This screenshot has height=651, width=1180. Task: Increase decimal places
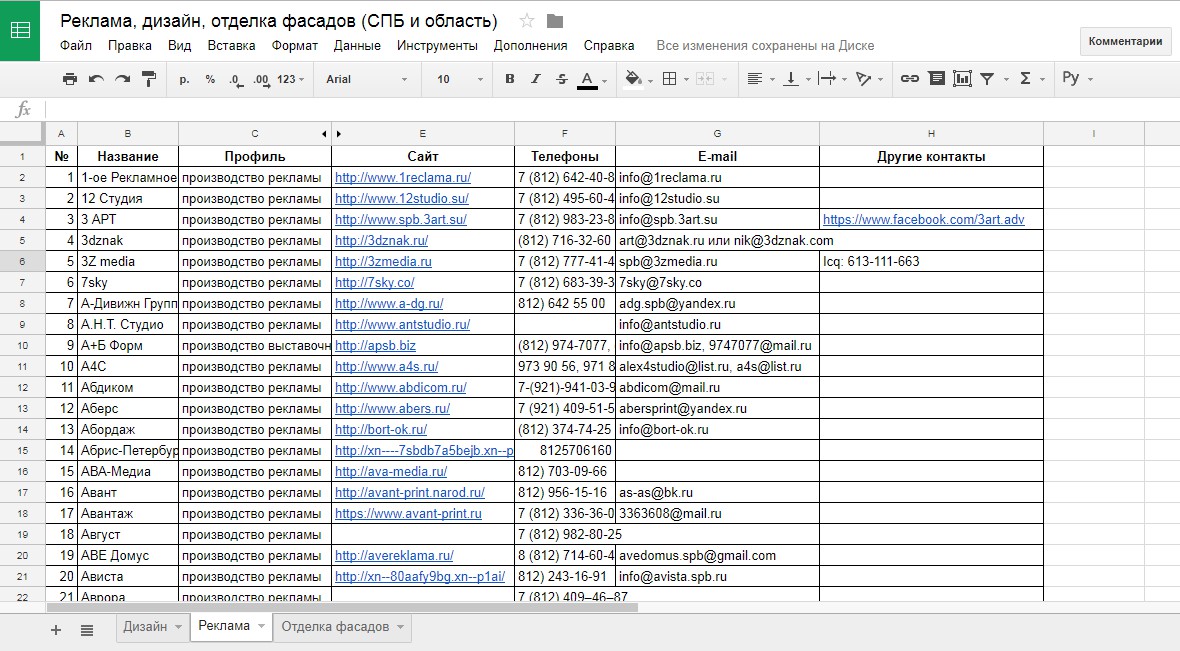pyautogui.click(x=261, y=80)
